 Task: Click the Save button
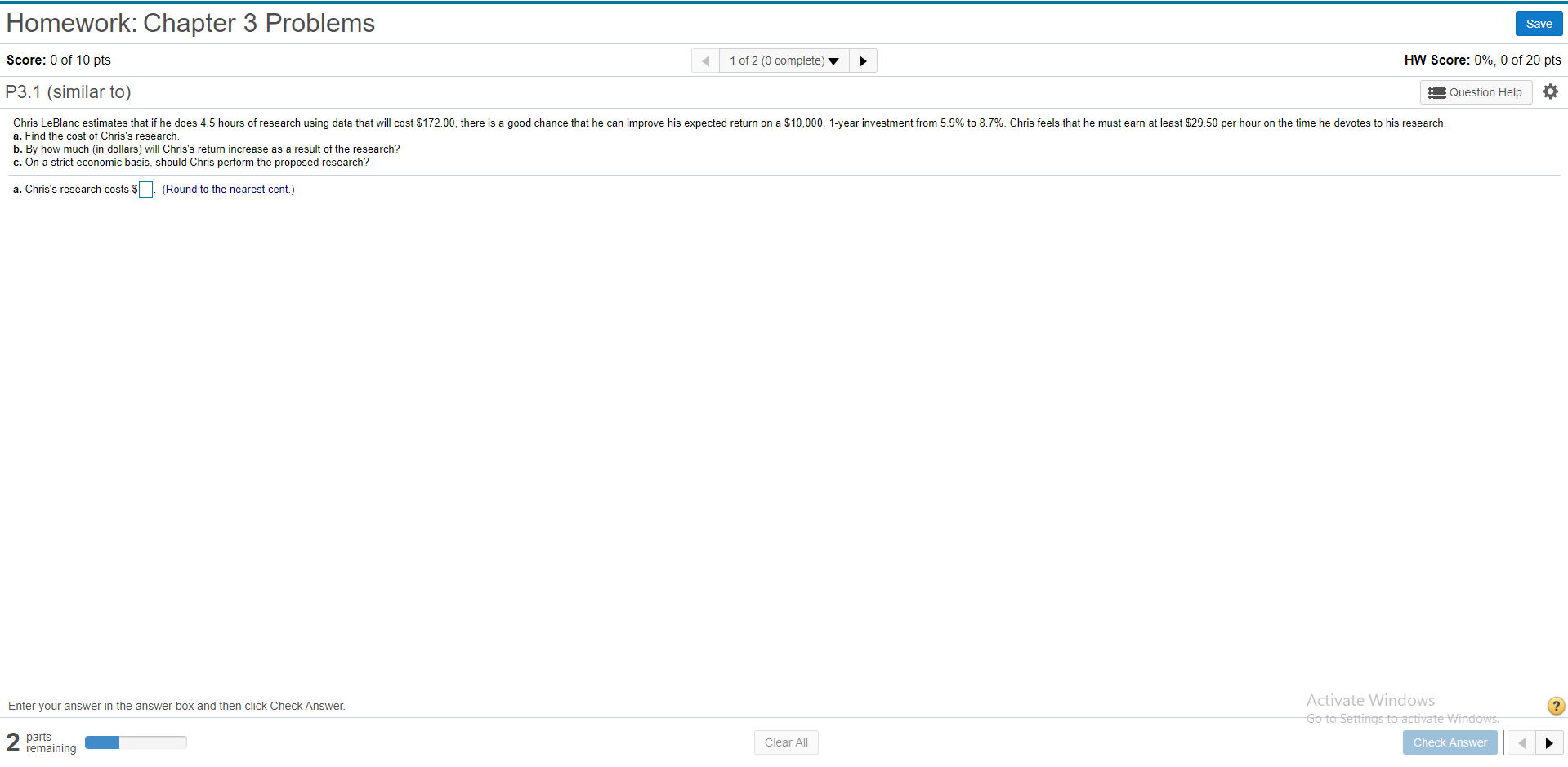coord(1539,24)
